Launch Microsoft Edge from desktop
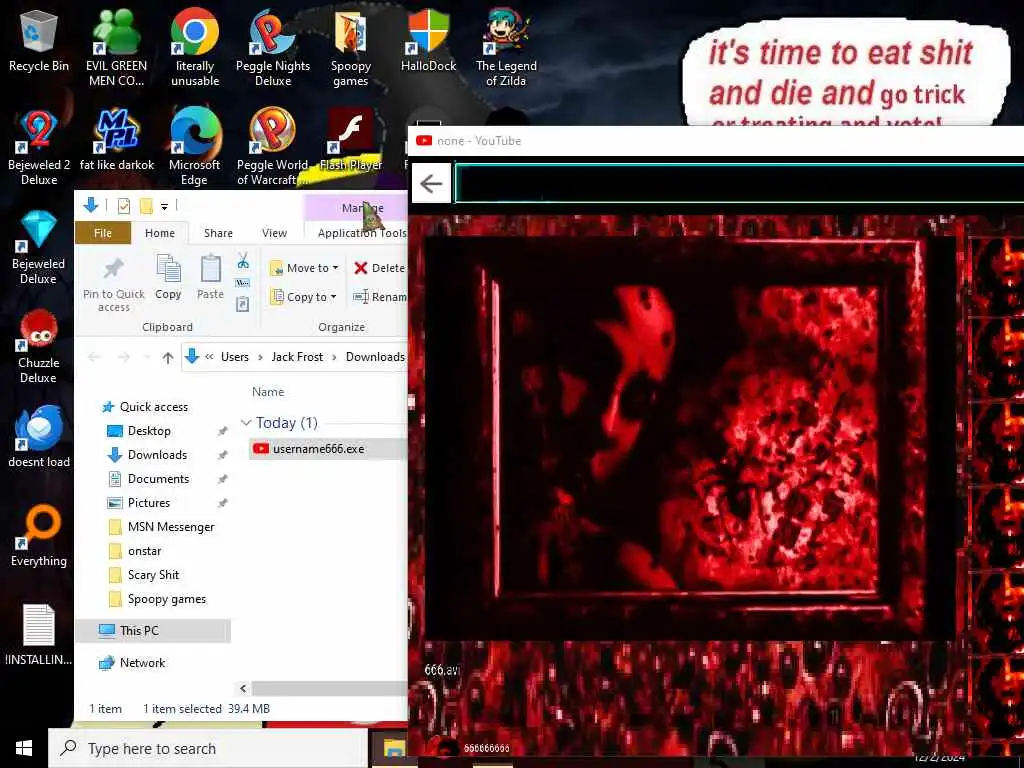Screen dimensions: 1024x768 [x=195, y=147]
